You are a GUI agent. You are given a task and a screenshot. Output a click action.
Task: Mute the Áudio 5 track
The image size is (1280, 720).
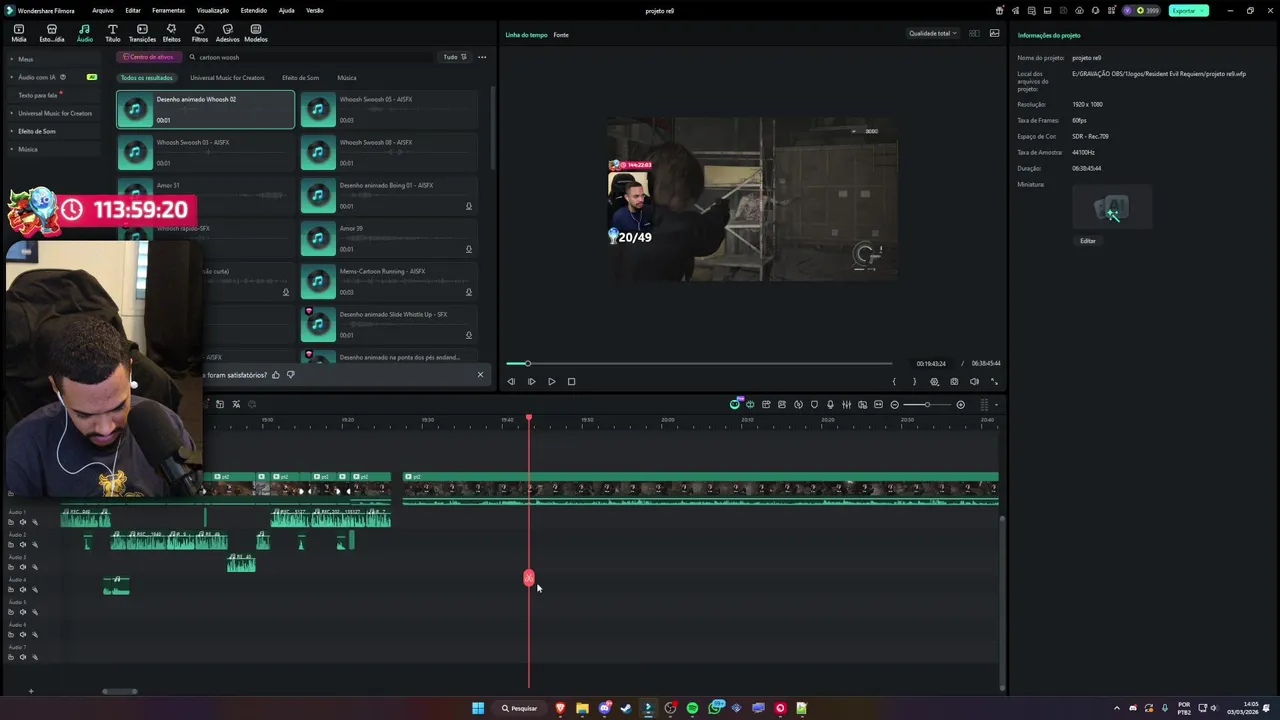pyautogui.click(x=23, y=612)
